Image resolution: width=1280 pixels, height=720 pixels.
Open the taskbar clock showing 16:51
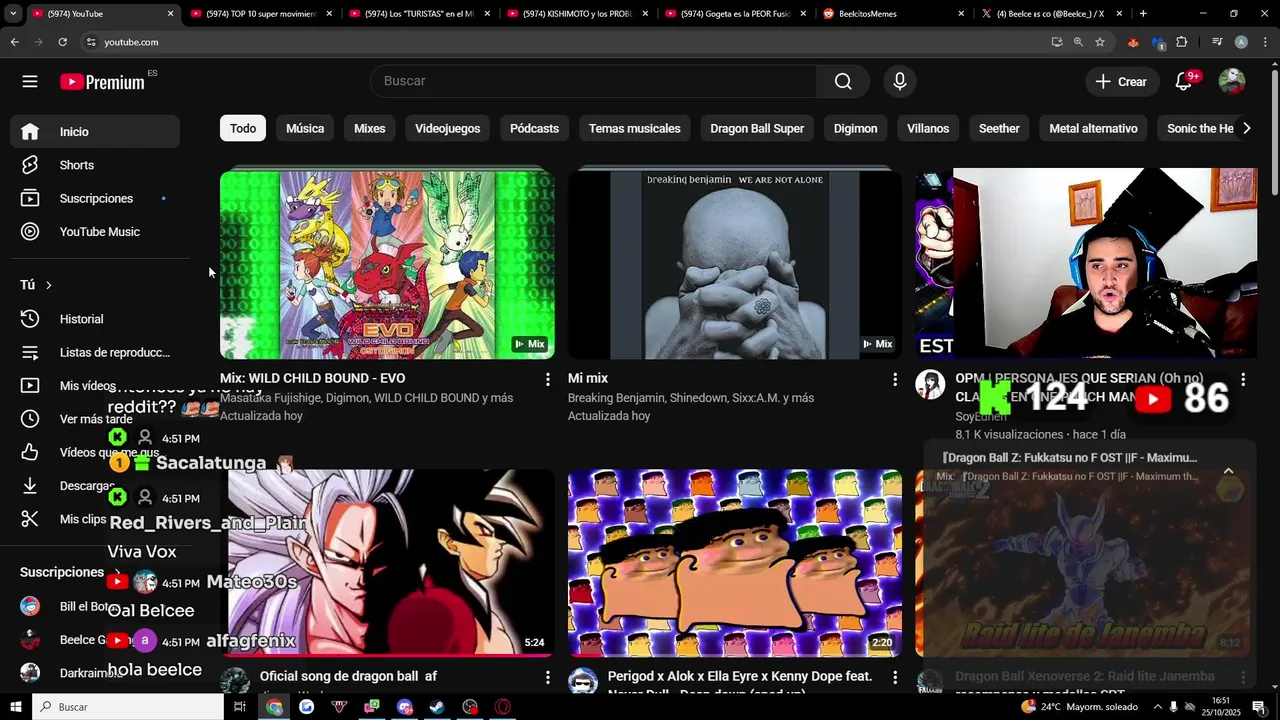point(1221,707)
